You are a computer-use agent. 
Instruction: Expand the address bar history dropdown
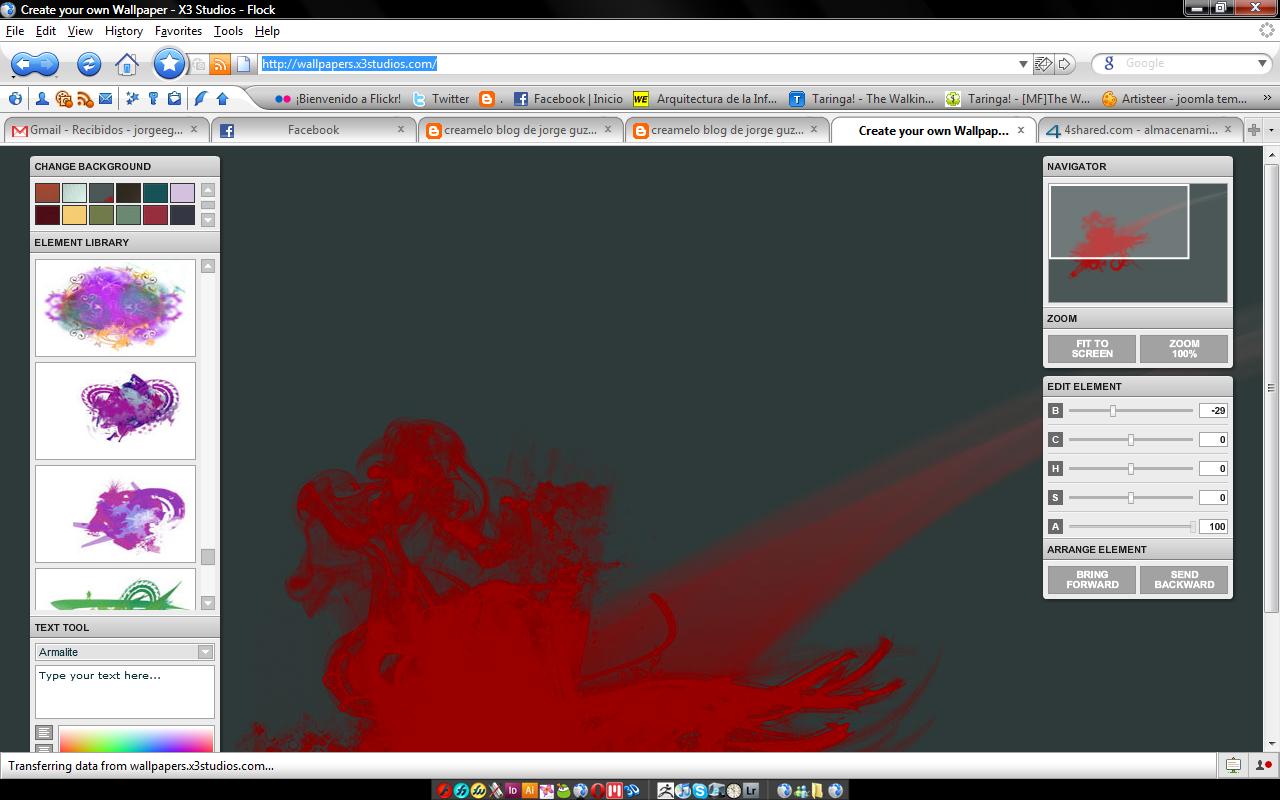coord(1022,63)
